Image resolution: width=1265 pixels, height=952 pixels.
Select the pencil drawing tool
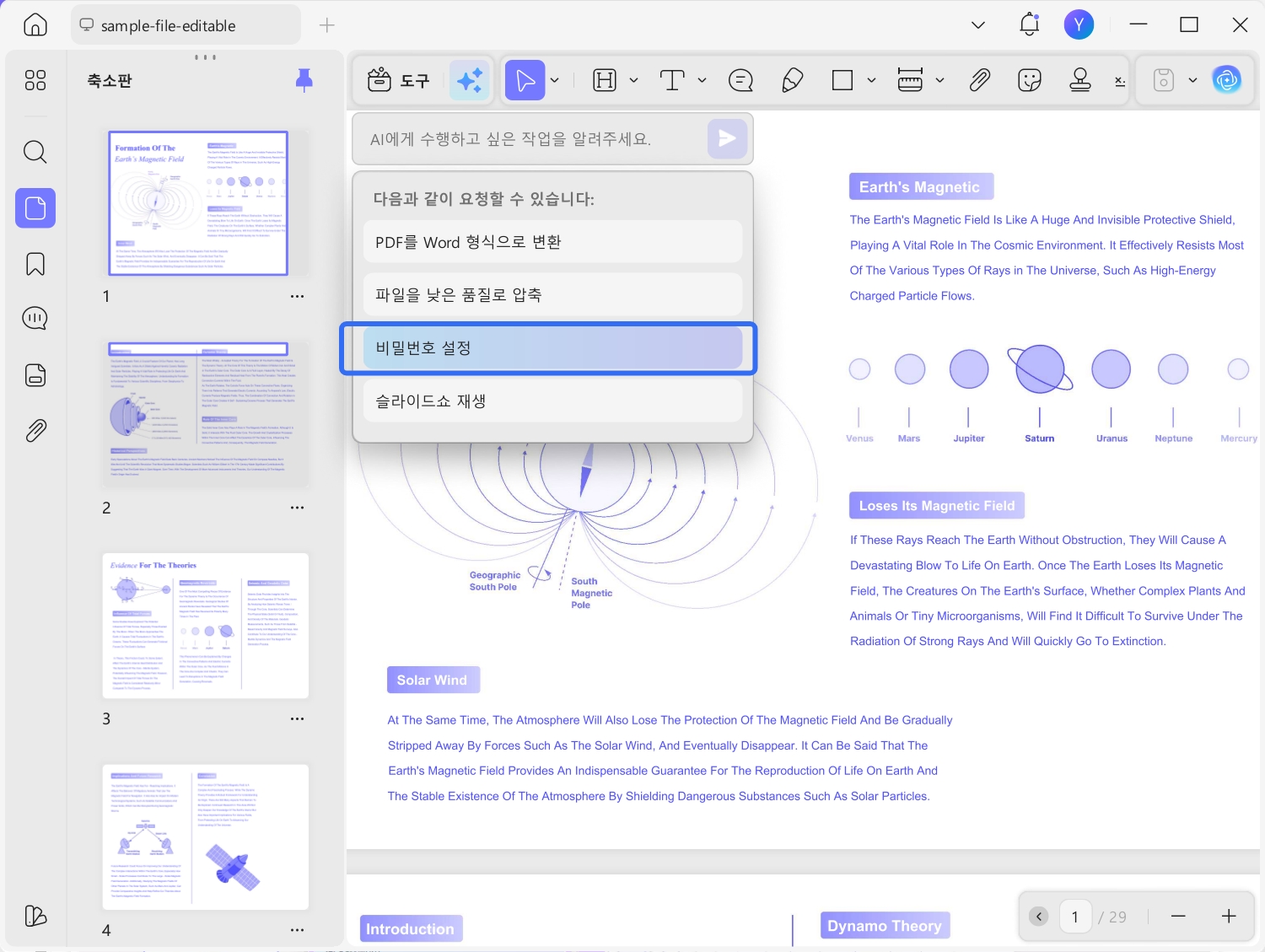792,80
